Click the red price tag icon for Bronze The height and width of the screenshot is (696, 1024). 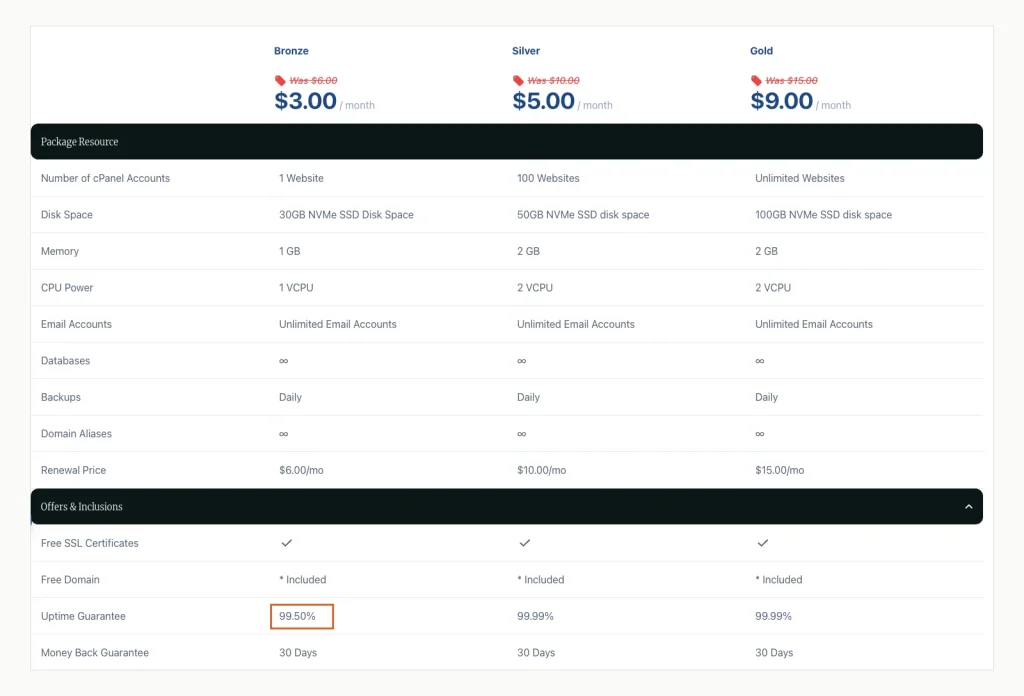280,80
